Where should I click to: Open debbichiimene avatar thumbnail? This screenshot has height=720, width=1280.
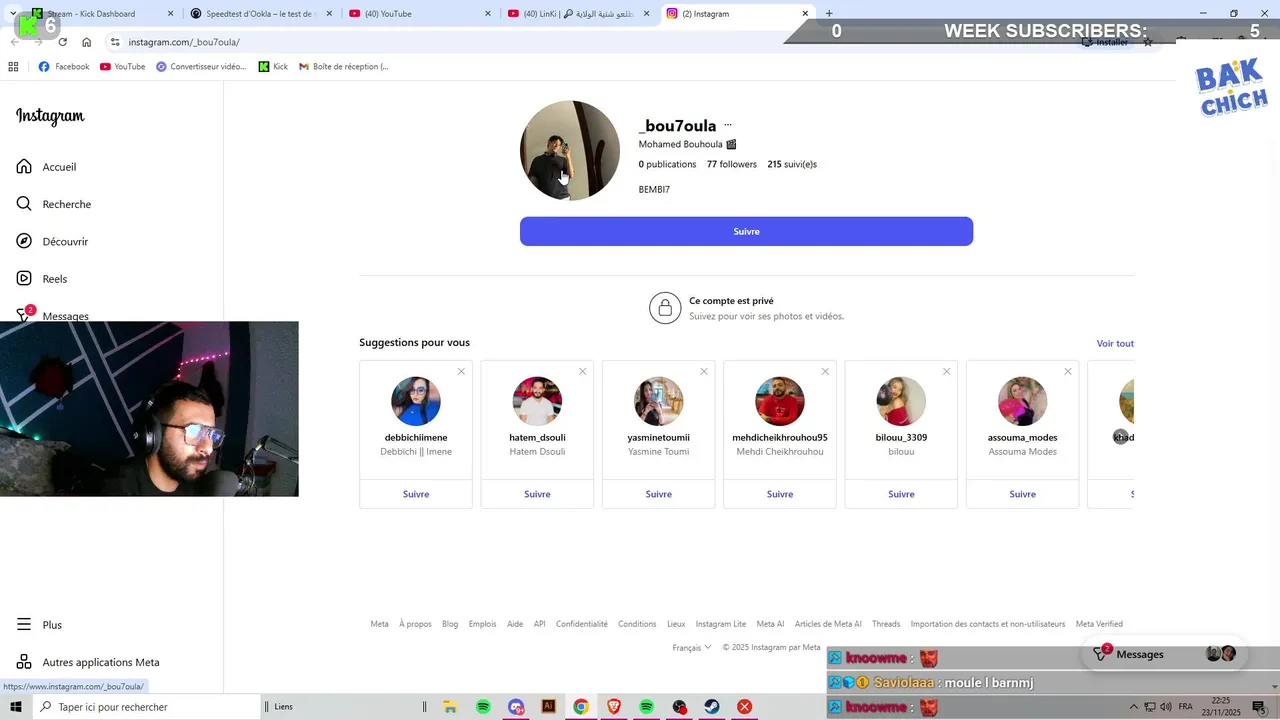point(416,401)
